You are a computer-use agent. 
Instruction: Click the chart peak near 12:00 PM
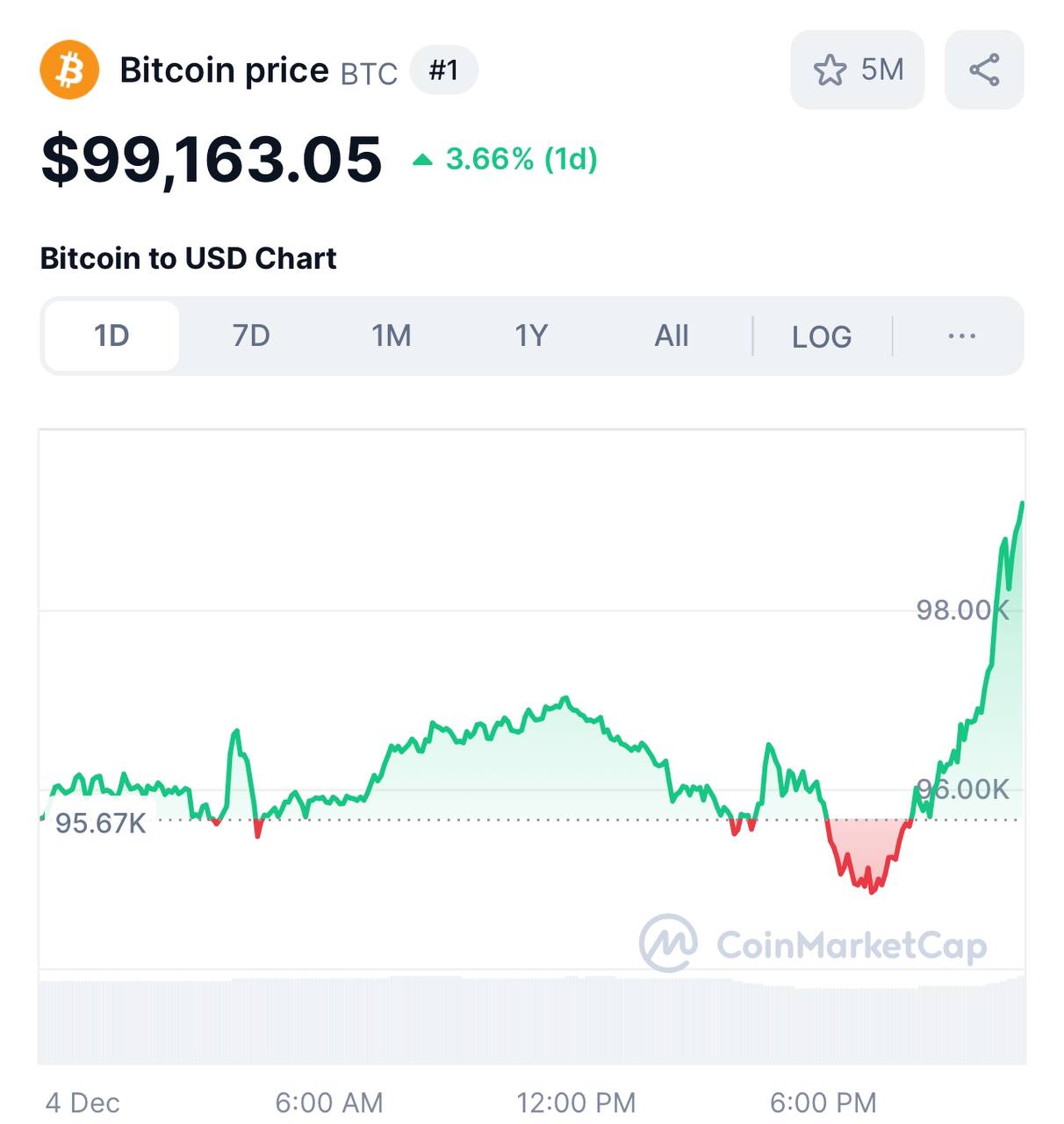[x=565, y=699]
